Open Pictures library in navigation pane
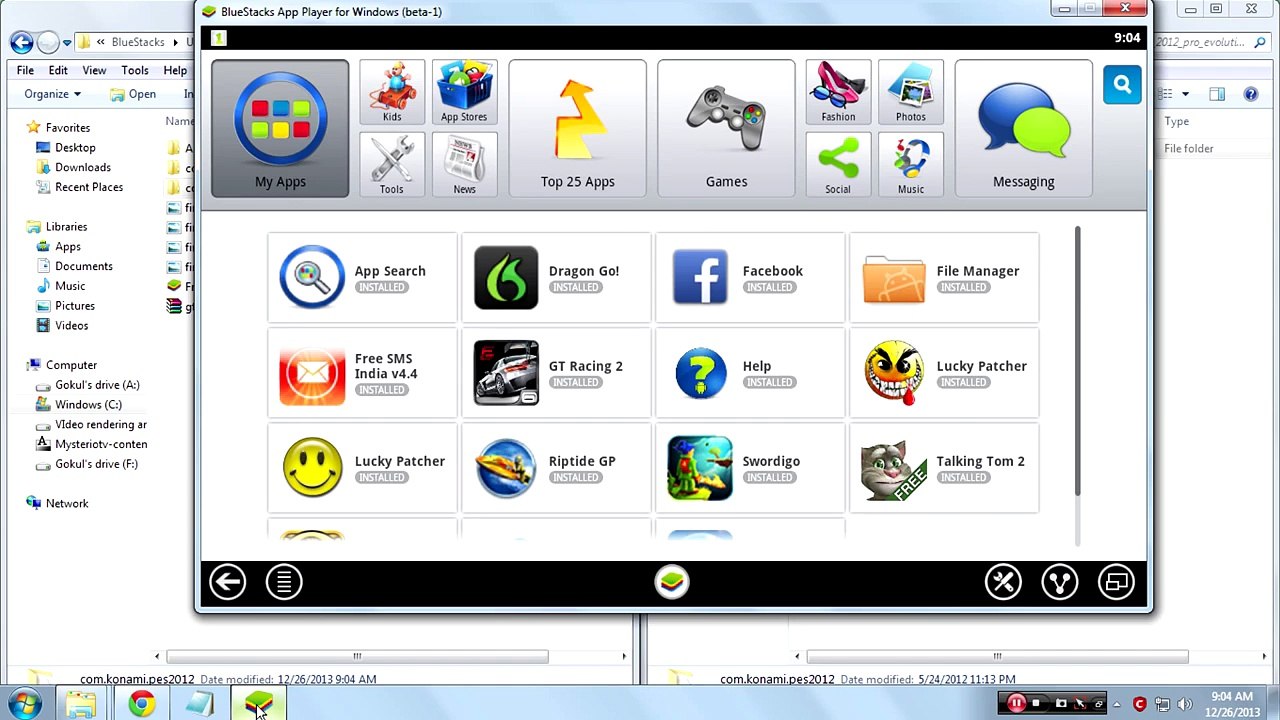This screenshot has height=720, width=1280. point(75,306)
